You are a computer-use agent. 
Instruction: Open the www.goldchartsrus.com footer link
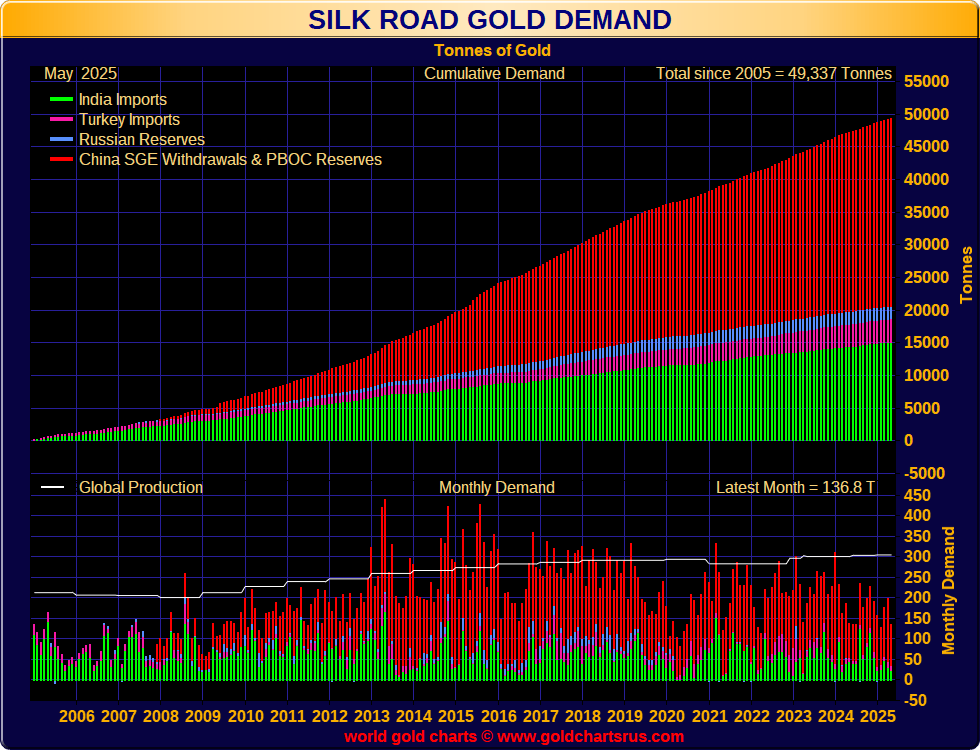[x=591, y=737]
